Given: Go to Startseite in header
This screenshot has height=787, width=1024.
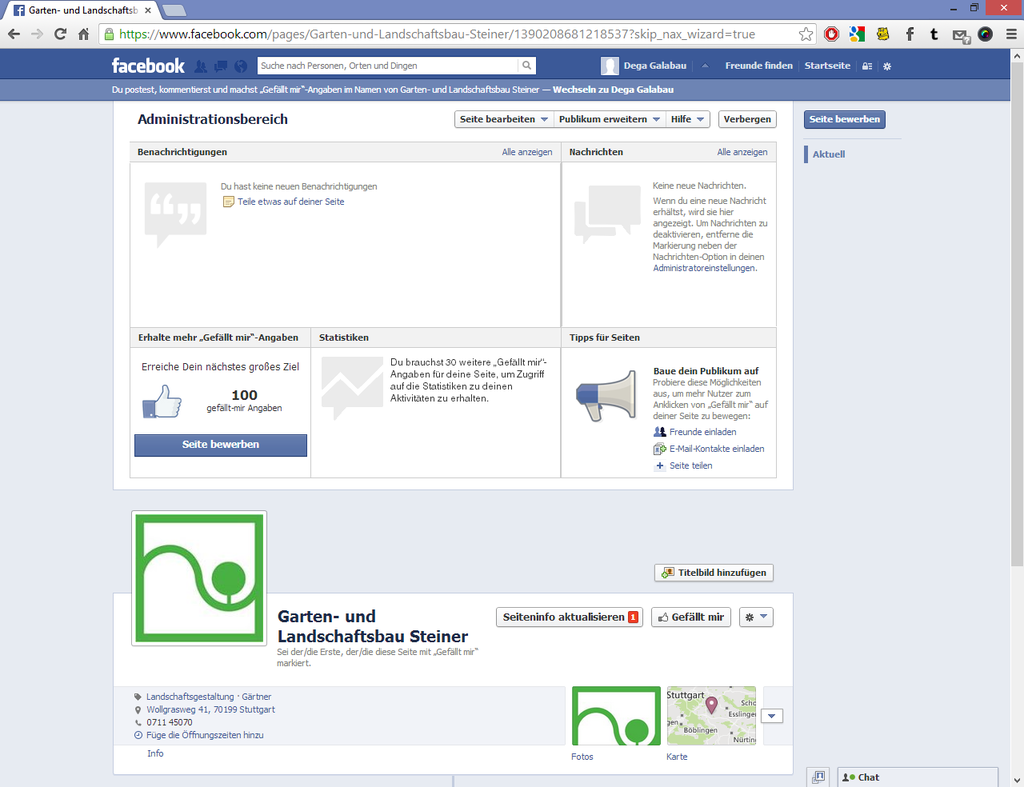Looking at the screenshot, I should point(827,66).
